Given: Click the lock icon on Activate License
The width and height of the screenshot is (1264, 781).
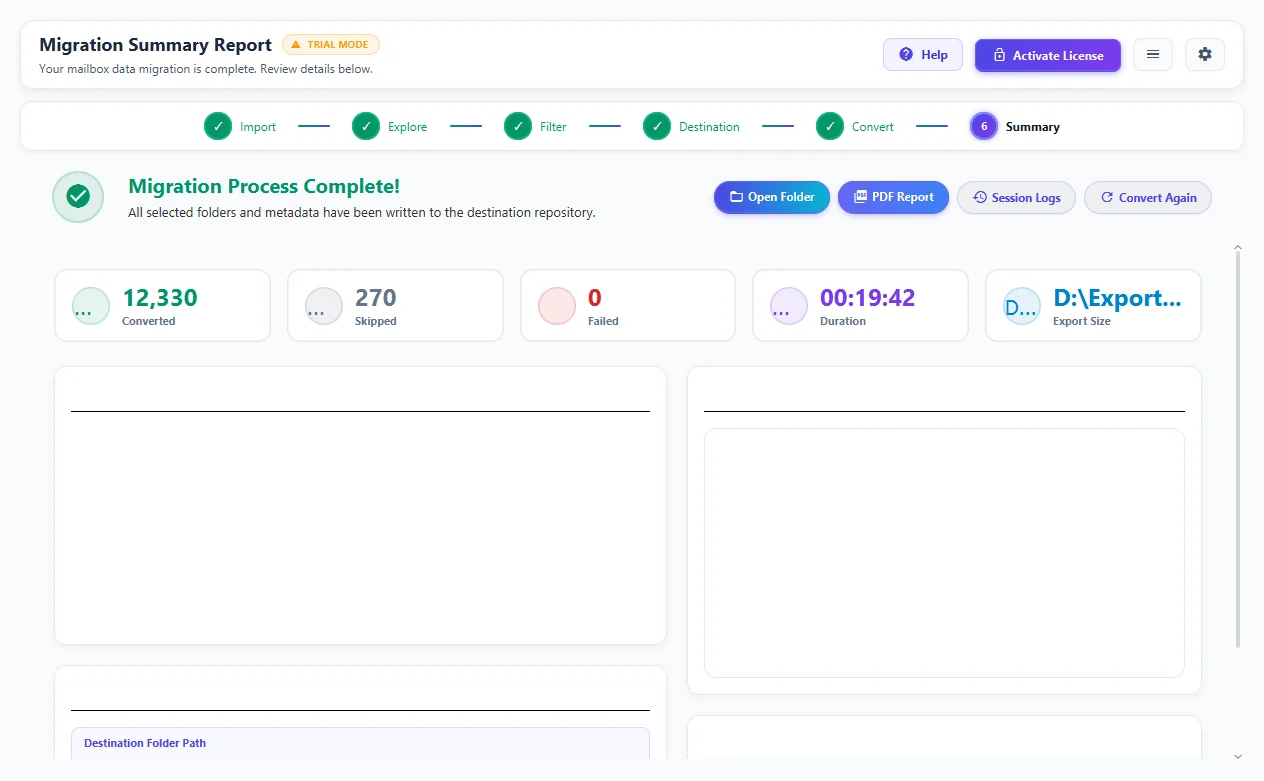Looking at the screenshot, I should [999, 55].
